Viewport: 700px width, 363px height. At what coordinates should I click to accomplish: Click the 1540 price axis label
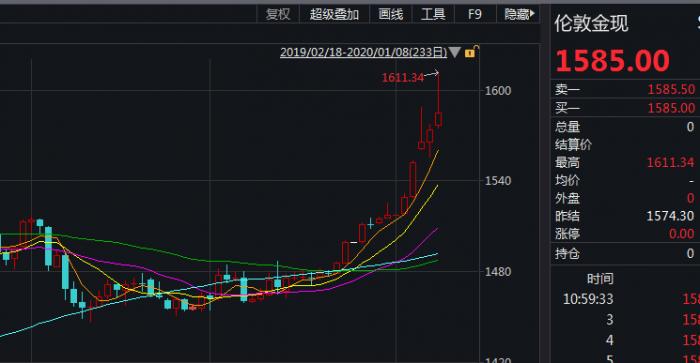click(498, 181)
